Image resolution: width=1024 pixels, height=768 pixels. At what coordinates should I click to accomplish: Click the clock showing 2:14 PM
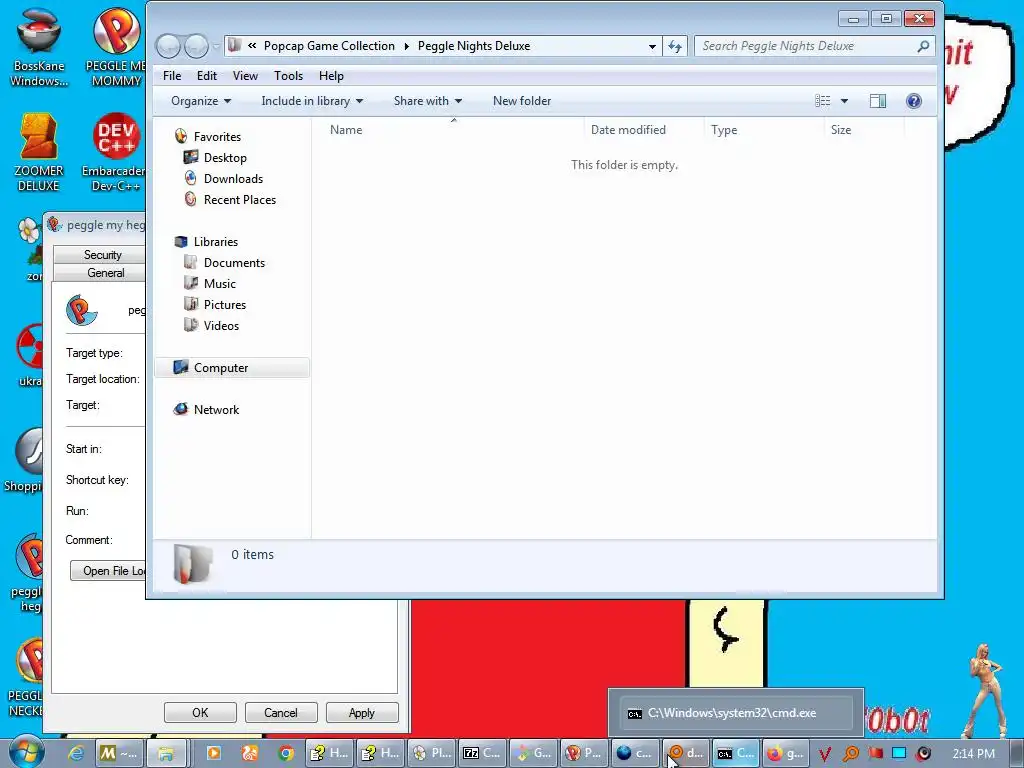click(x=973, y=753)
